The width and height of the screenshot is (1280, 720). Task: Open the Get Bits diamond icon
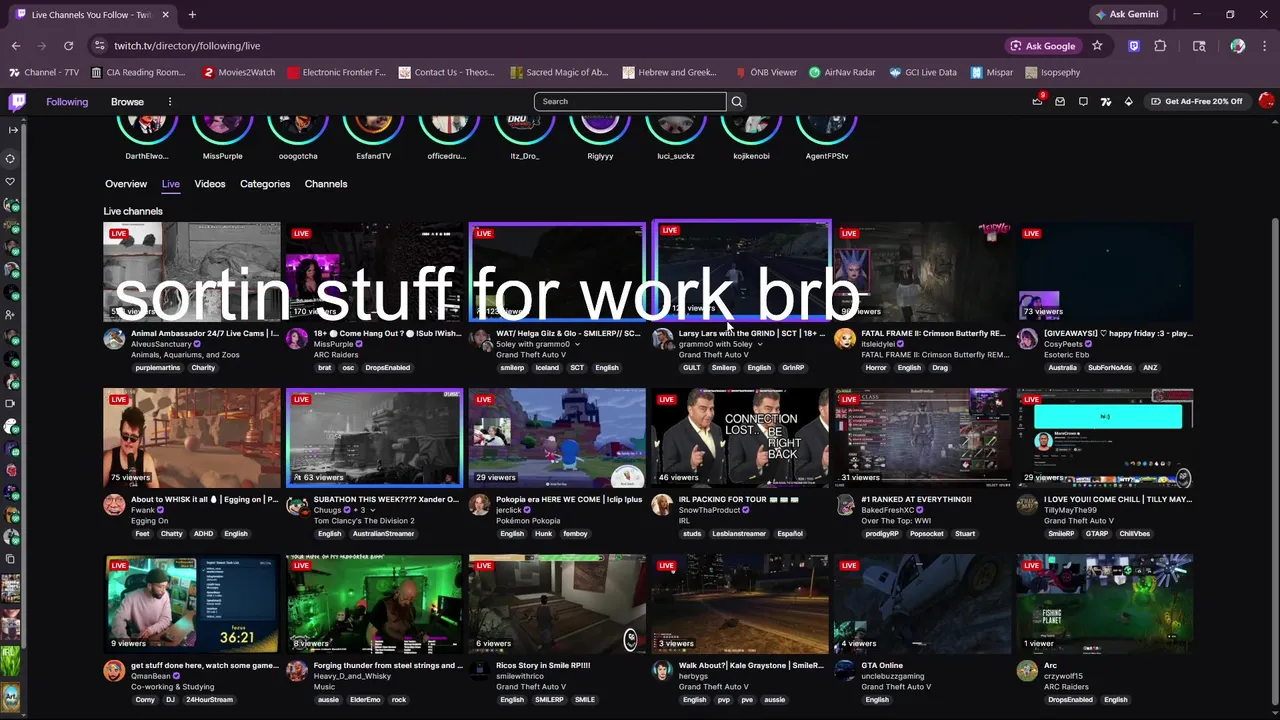click(x=1129, y=101)
